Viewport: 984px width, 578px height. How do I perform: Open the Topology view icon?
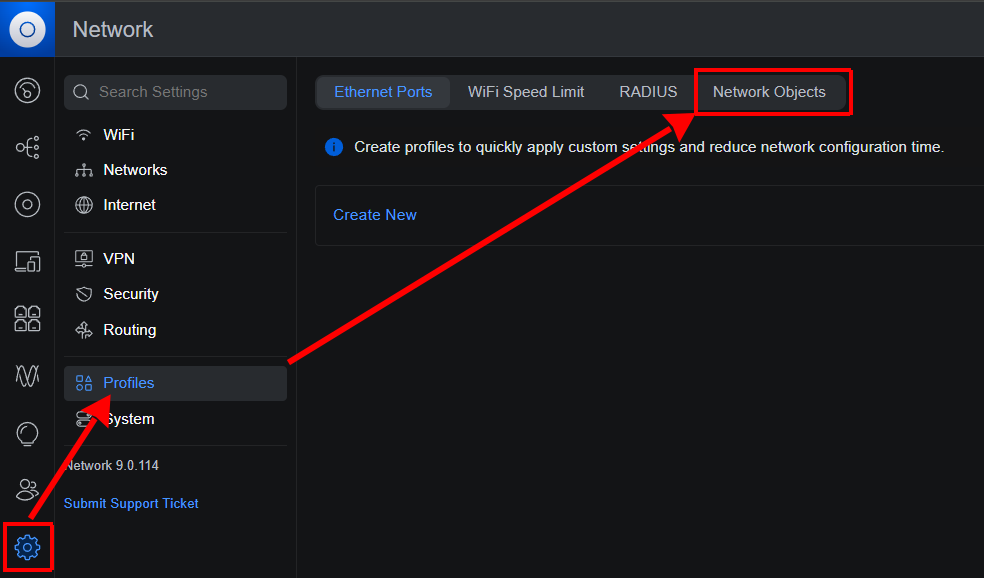pyautogui.click(x=27, y=147)
